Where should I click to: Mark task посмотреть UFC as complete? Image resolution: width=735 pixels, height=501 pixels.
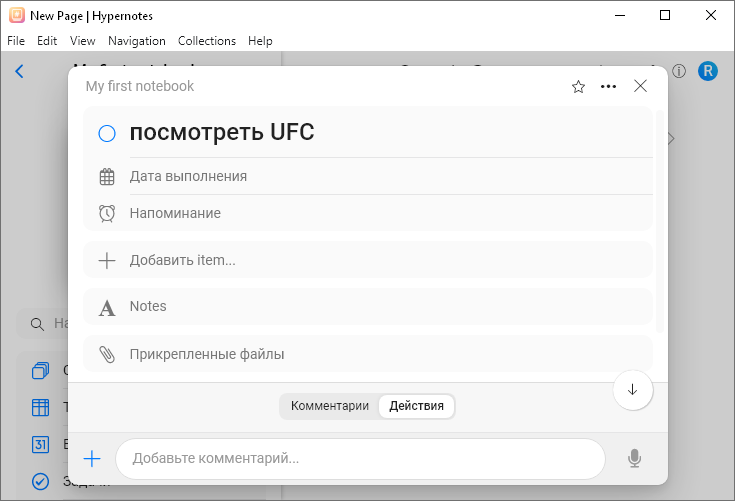(107, 133)
